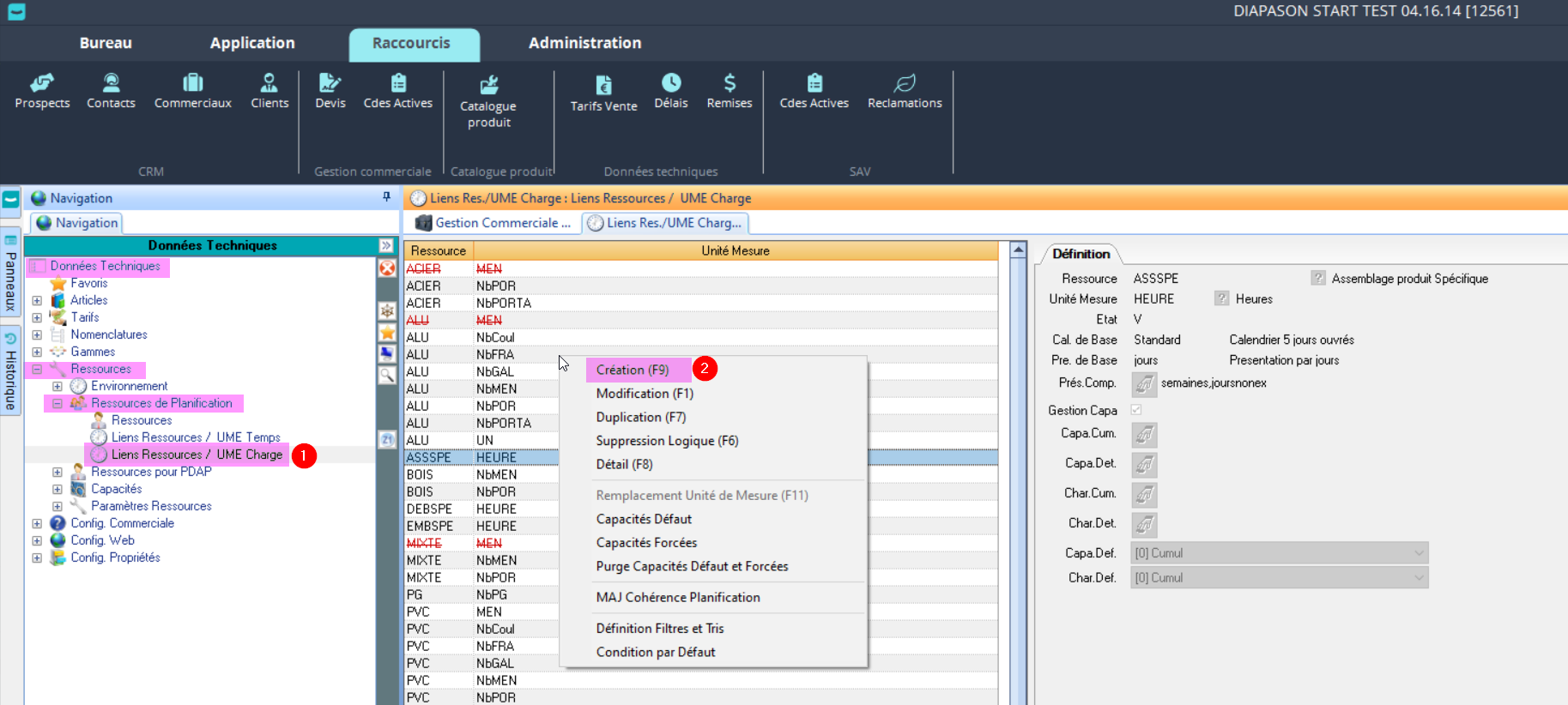Open Liens Ressources / UME Temps
1568x705 pixels.
pyautogui.click(x=195, y=437)
